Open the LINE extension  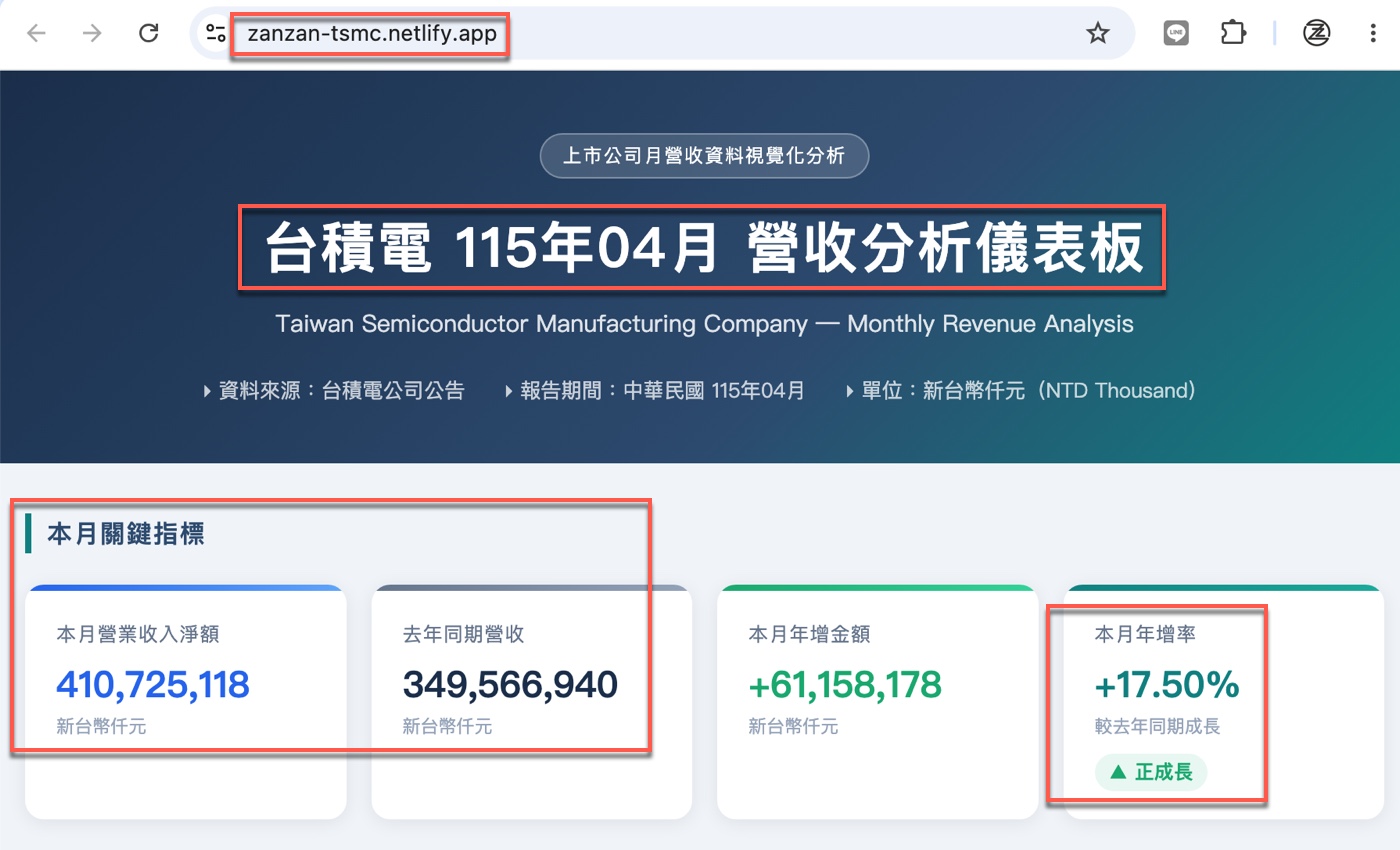tap(1176, 33)
